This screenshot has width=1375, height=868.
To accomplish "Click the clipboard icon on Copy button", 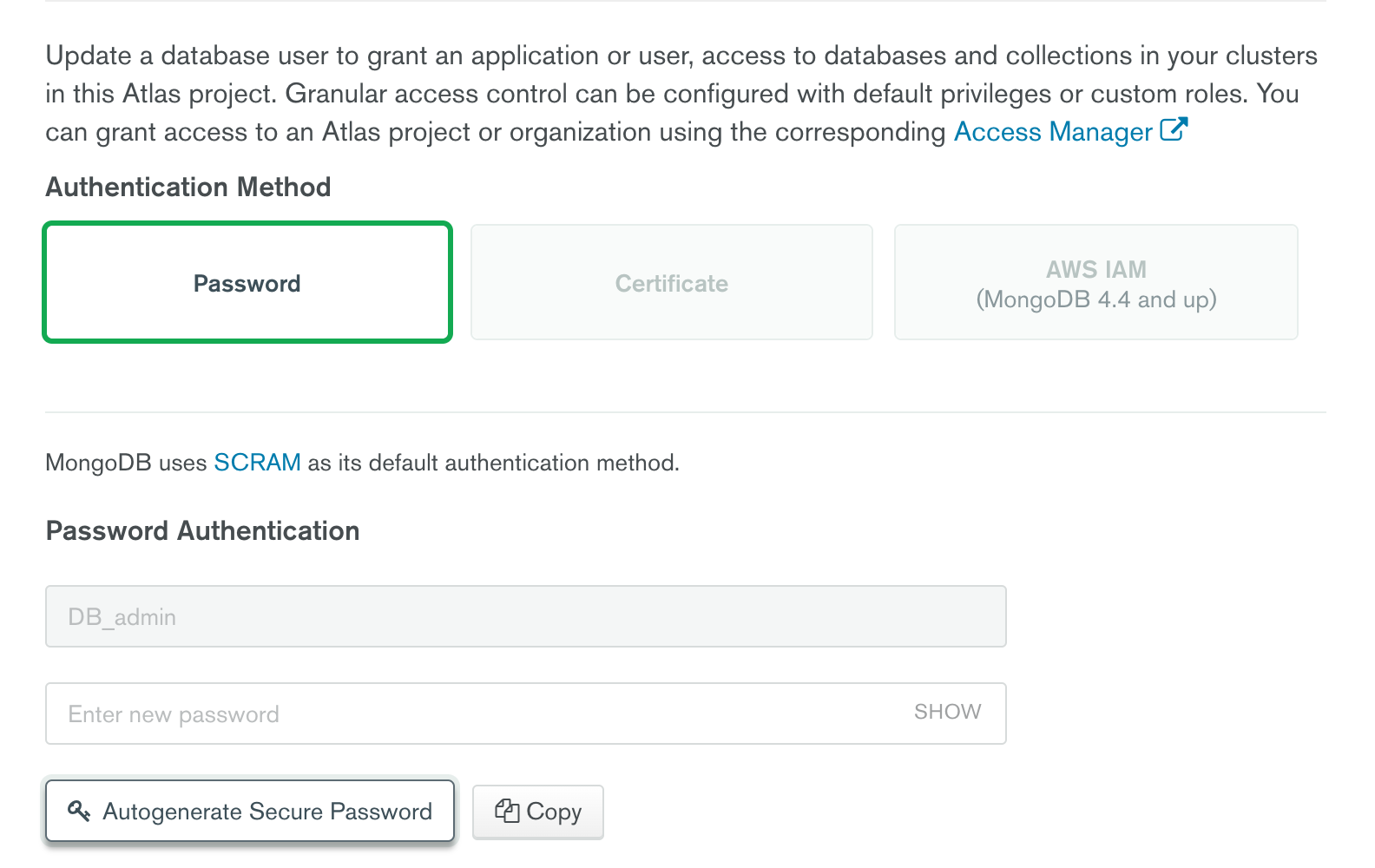I will pyautogui.click(x=507, y=811).
